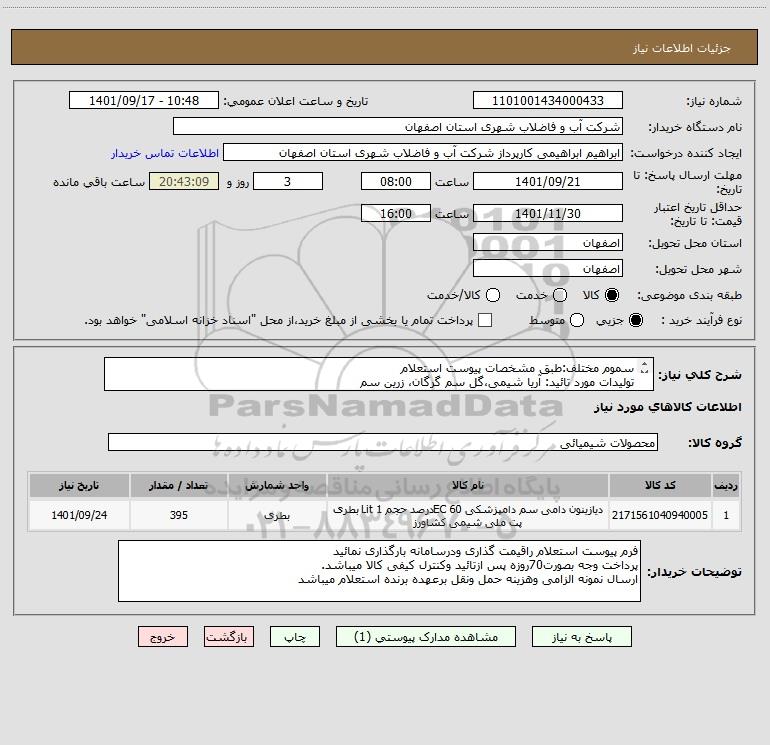Click the remaining days field showing 3
Image resolution: width=770 pixels, height=745 pixels.
coord(288,181)
